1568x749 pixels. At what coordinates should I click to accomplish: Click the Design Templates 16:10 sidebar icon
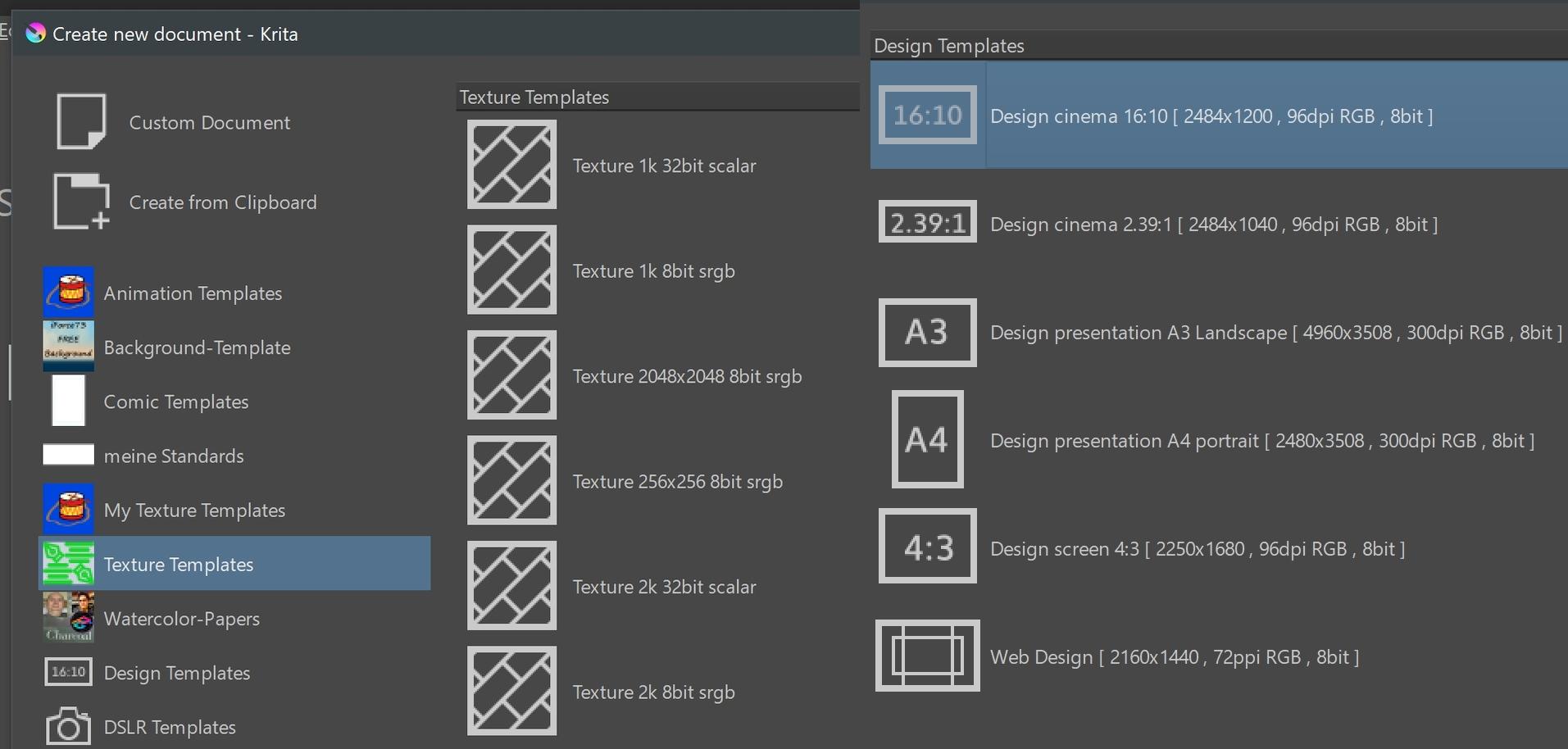[68, 672]
